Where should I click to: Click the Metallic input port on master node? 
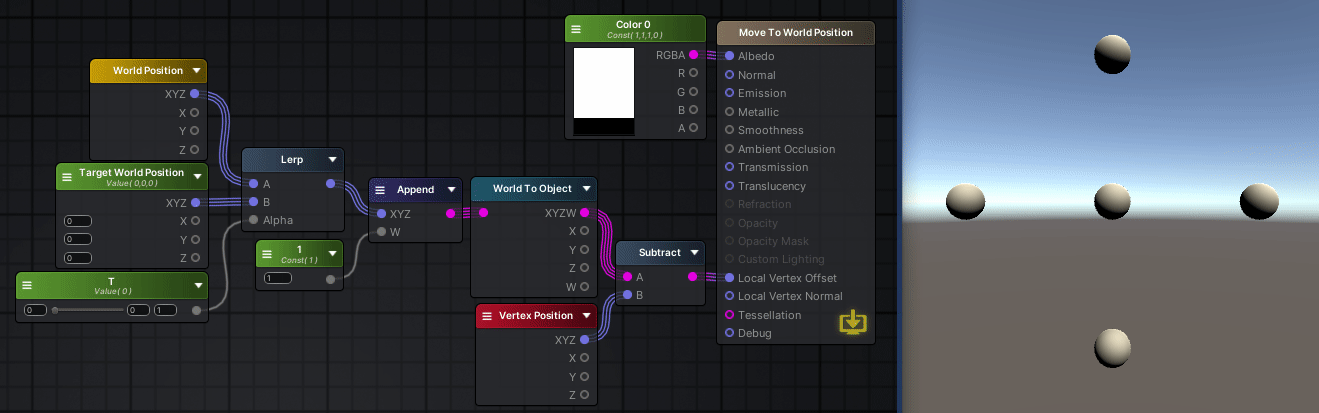coord(730,112)
